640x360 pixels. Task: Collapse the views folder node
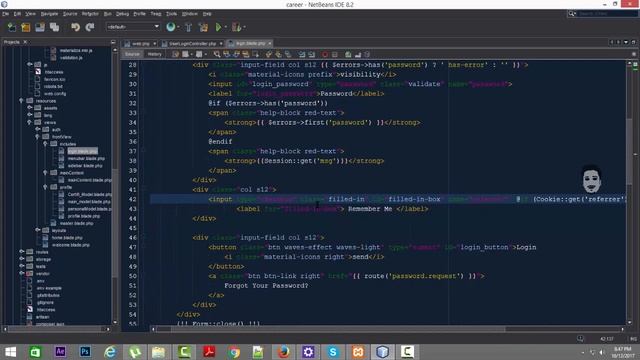(x=29, y=122)
